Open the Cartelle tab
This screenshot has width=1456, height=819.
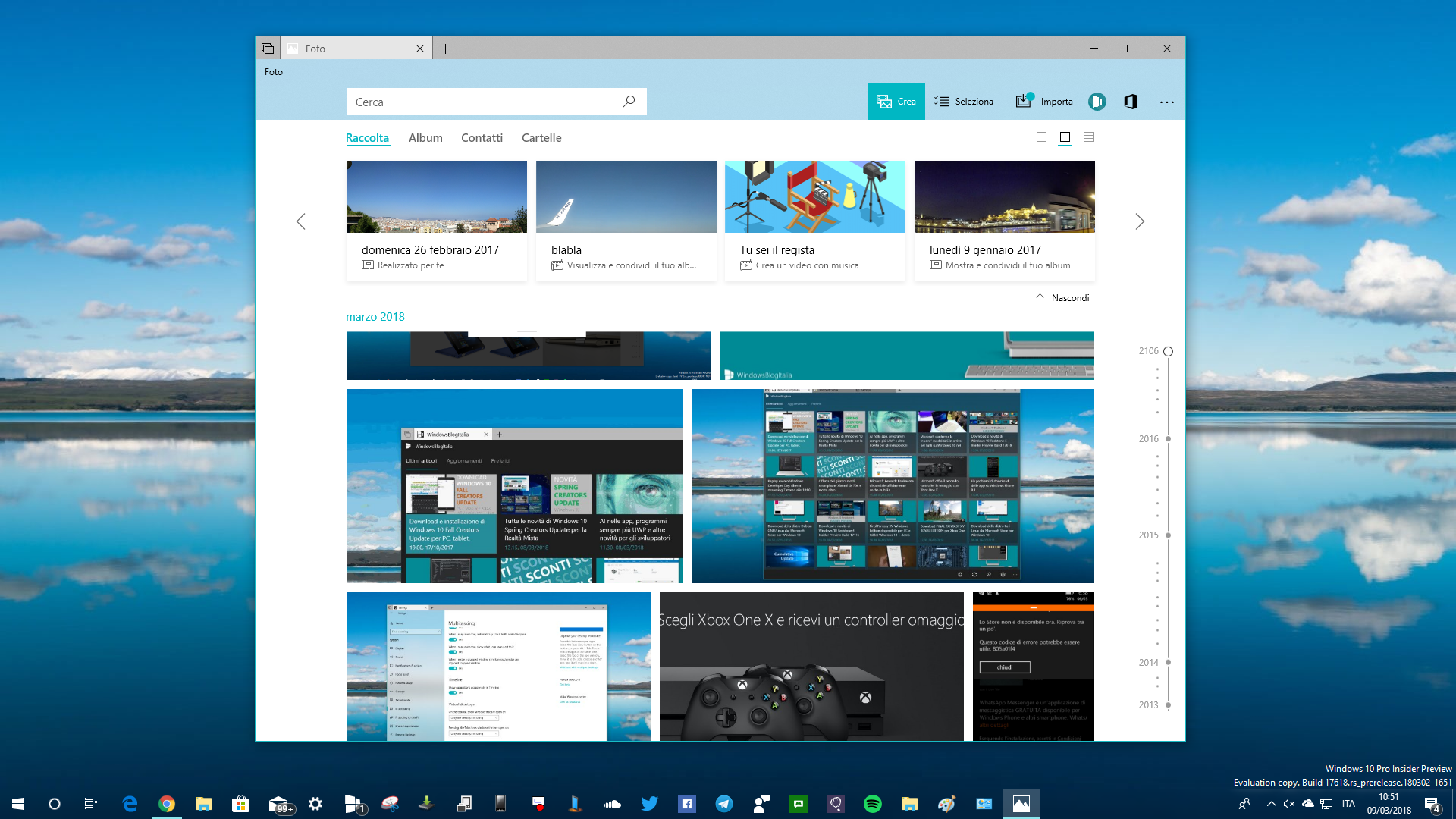[x=541, y=138]
